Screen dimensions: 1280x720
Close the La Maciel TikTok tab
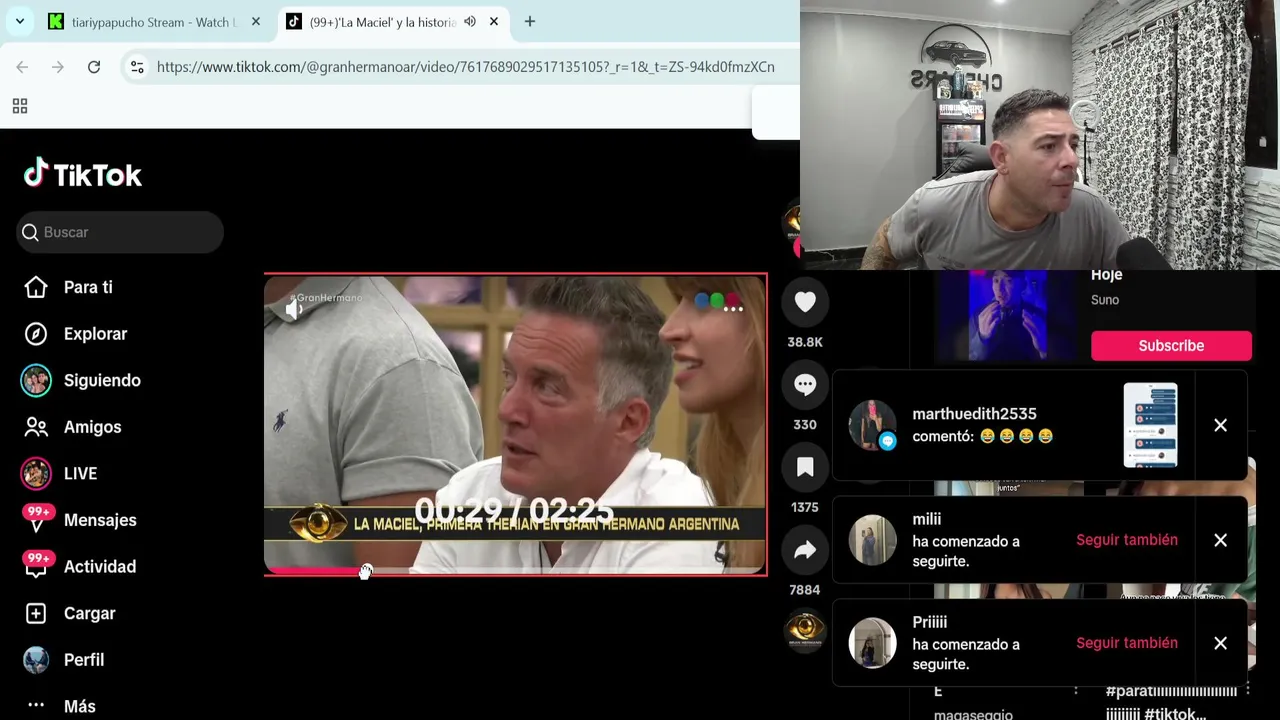494,21
